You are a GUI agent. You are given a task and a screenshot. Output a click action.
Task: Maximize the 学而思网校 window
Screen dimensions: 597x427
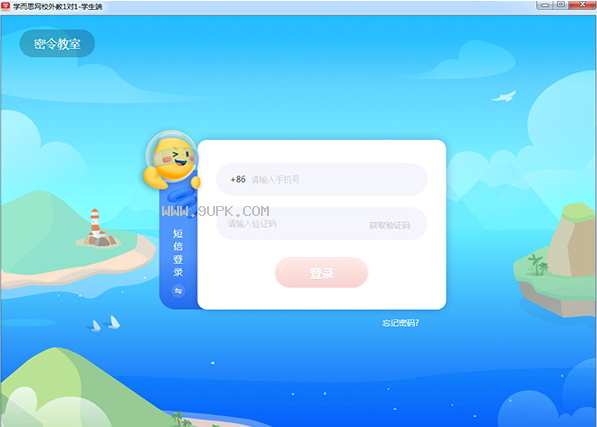click(561, 5)
